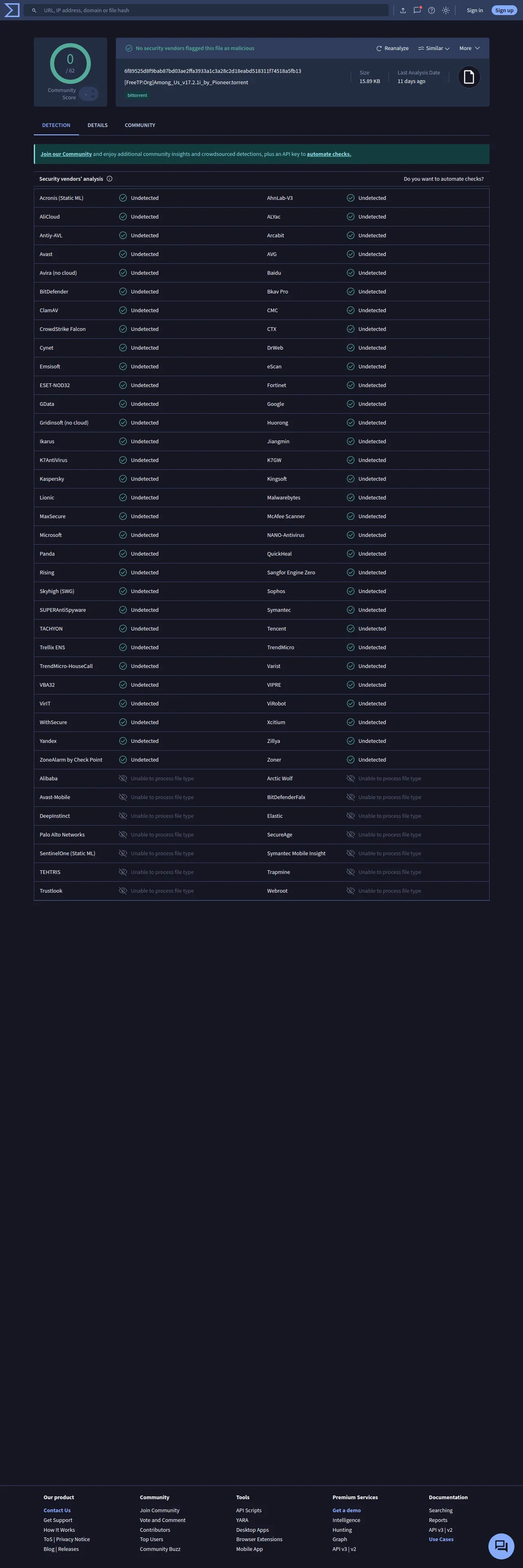Open the Top Users footer link
523x1568 pixels.
(152, 1540)
